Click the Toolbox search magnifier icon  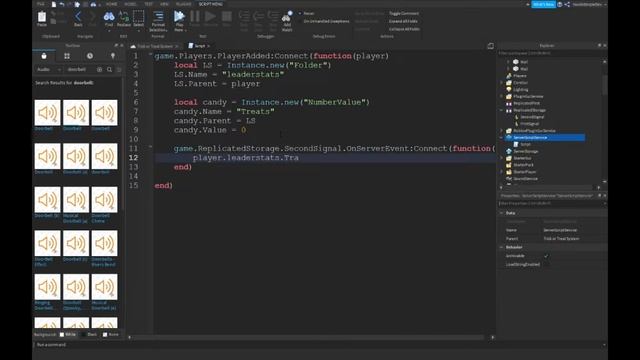point(109,70)
